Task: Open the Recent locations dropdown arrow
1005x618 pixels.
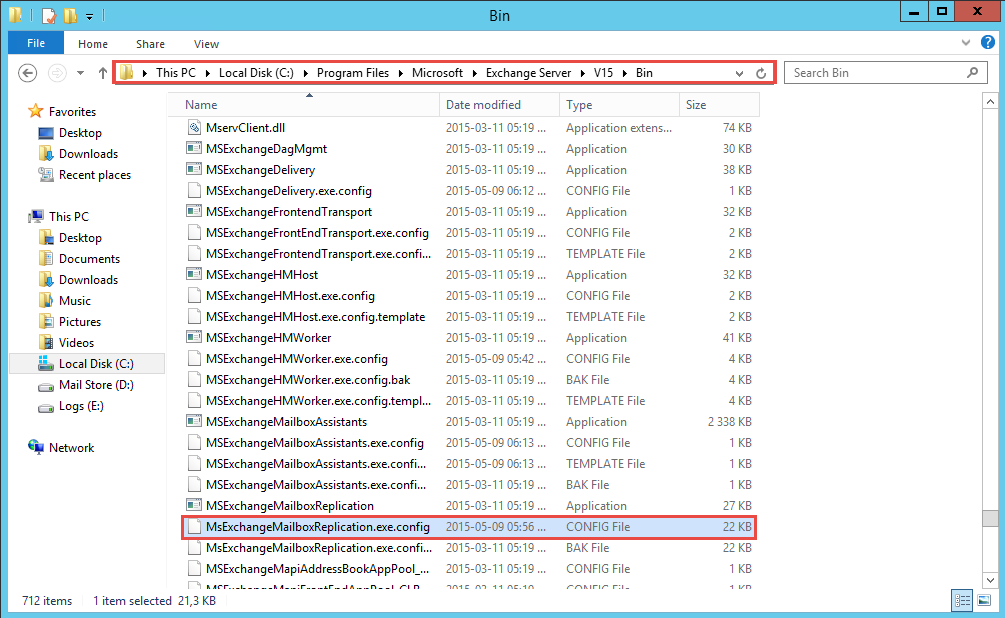Action: pos(80,73)
